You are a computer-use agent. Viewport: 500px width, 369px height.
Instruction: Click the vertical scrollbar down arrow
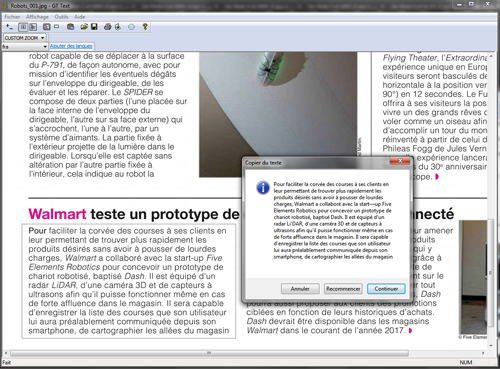[491, 346]
